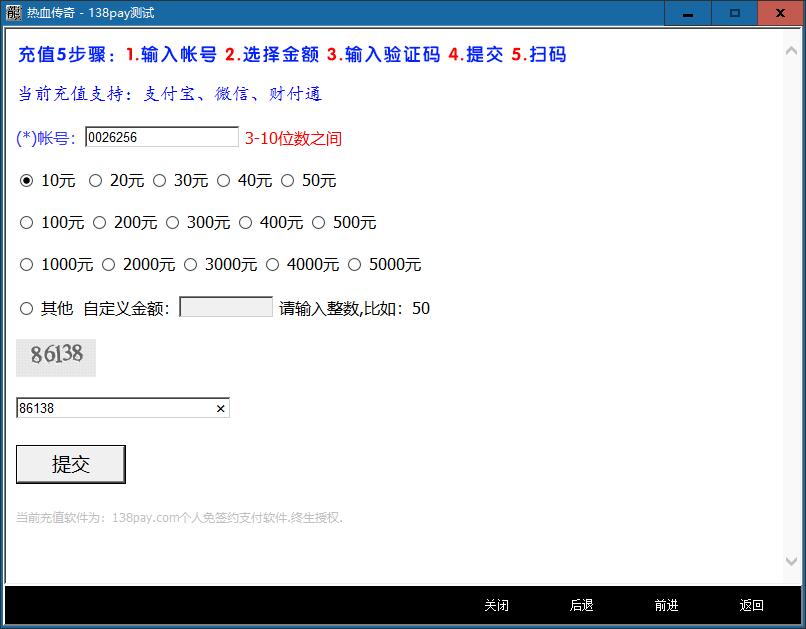Close the window with X button

point(780,13)
